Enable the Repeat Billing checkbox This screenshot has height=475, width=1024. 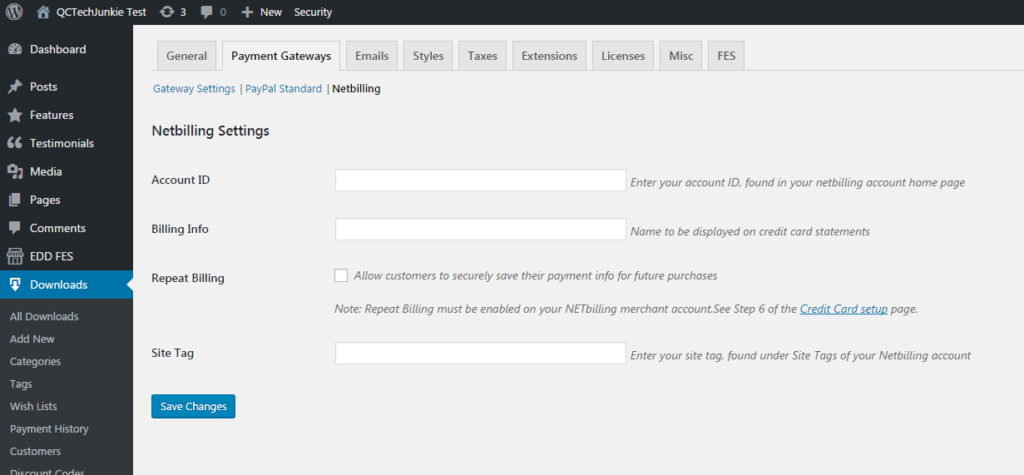[x=341, y=276]
